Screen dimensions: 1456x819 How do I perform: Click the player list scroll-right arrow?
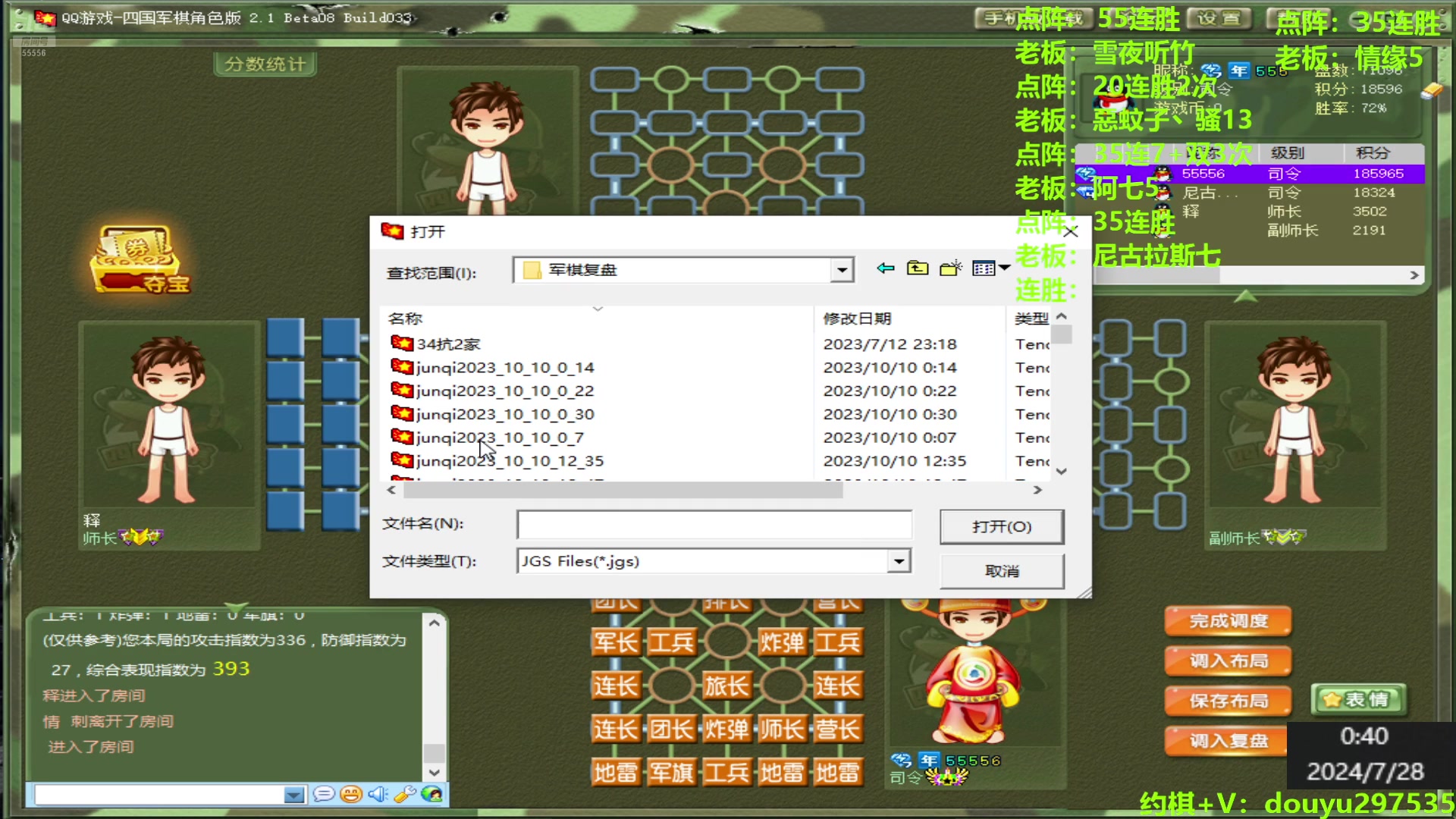[x=1414, y=275]
